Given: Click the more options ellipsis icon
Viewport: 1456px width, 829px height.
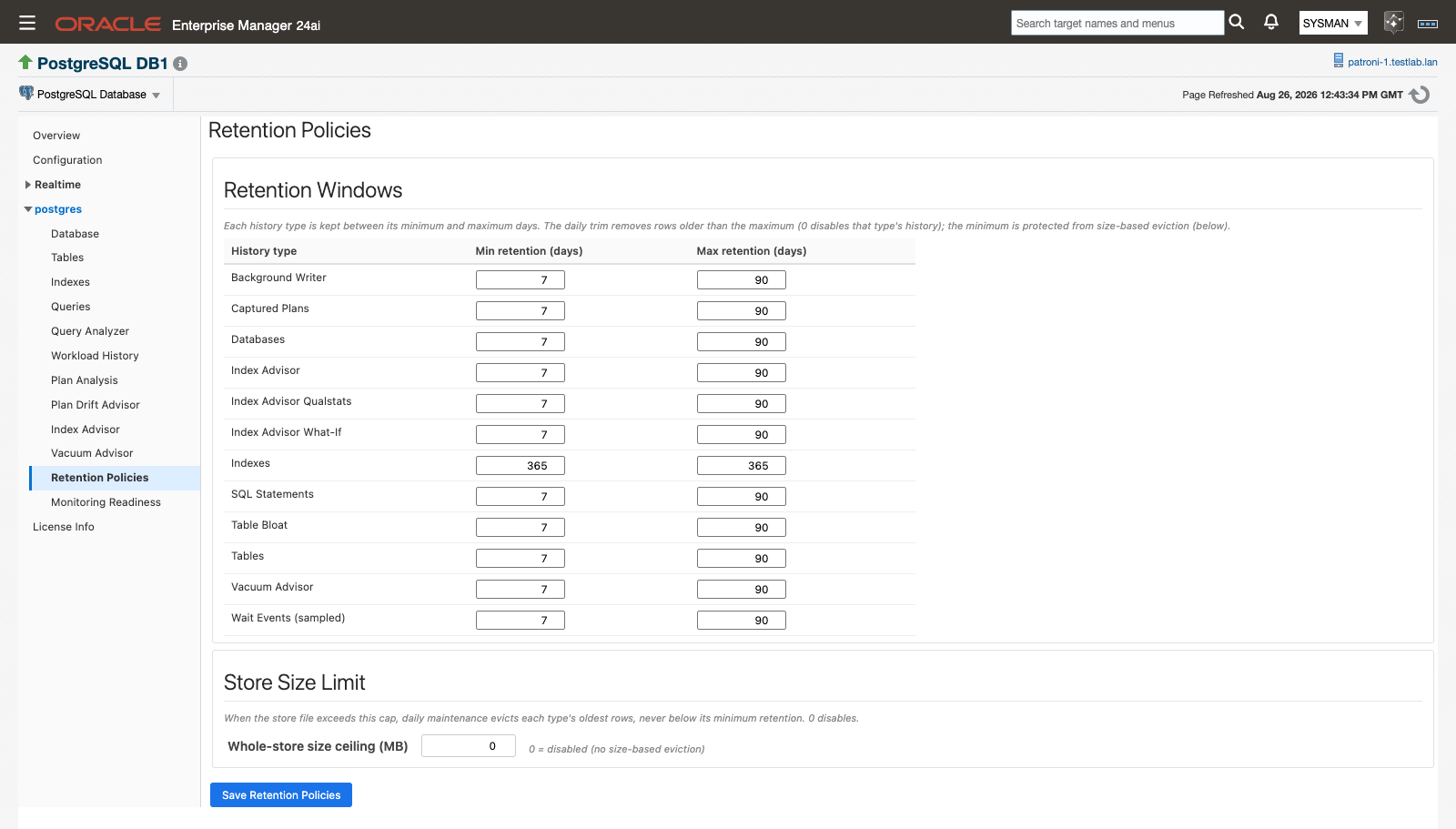Looking at the screenshot, I should pyautogui.click(x=1428, y=24).
